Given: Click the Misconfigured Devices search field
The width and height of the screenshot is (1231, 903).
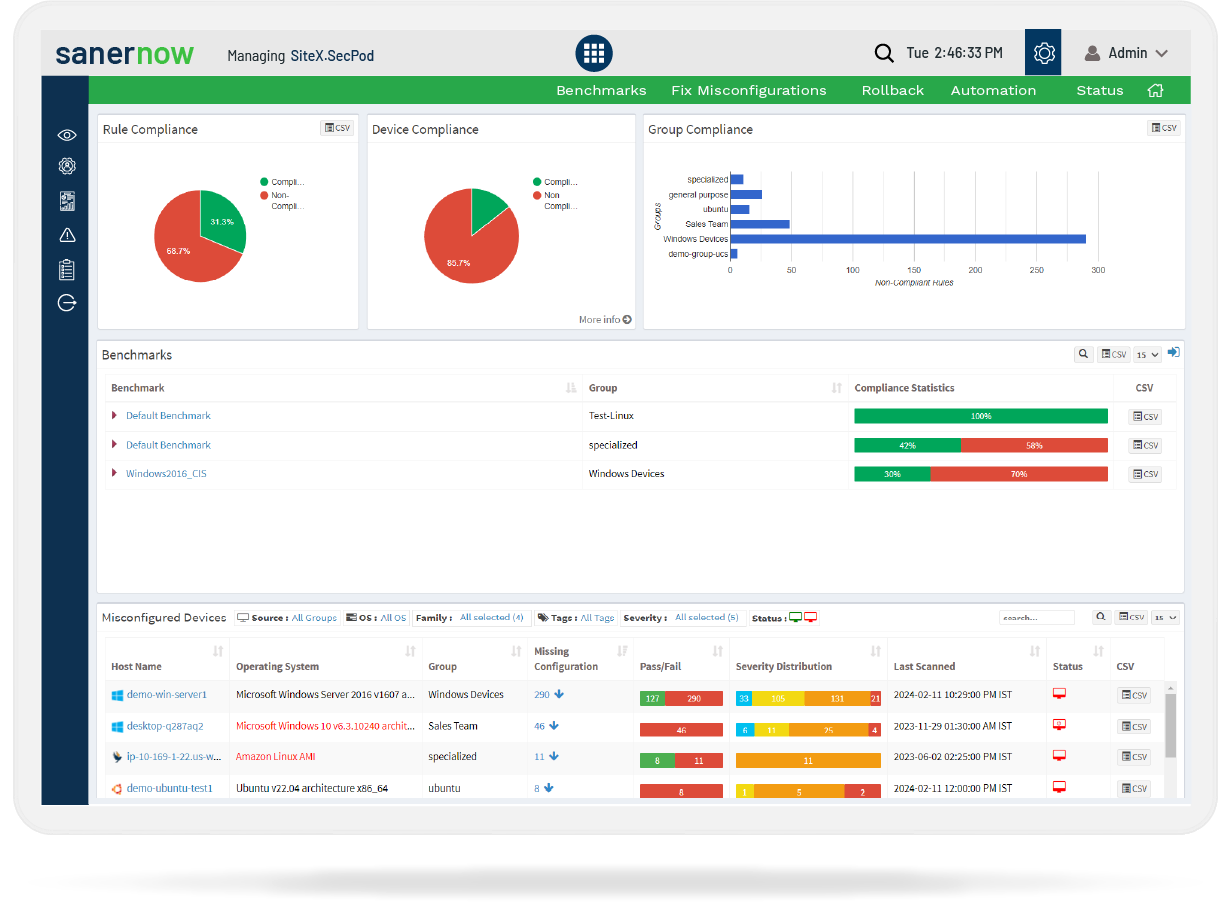Looking at the screenshot, I should click(1036, 618).
